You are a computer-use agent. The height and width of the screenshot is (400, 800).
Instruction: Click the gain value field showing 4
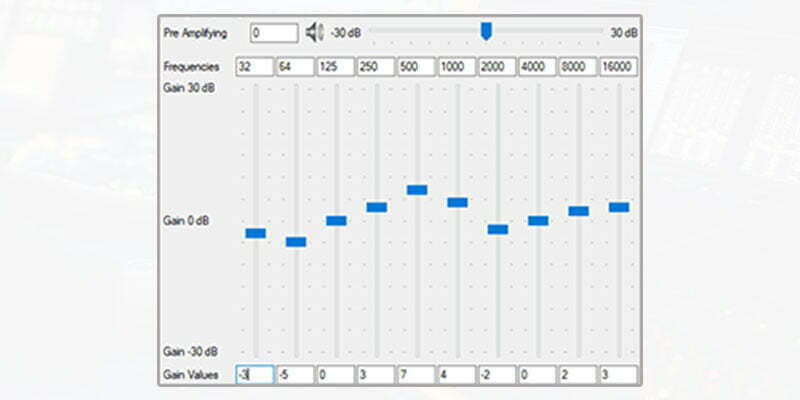tap(457, 375)
